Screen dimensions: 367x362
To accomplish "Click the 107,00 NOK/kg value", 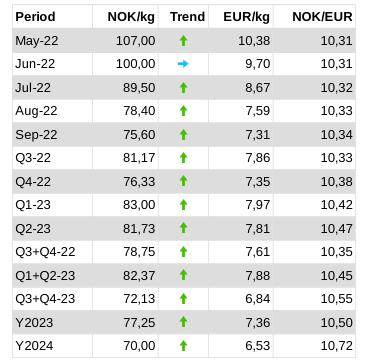I will 136,41.
